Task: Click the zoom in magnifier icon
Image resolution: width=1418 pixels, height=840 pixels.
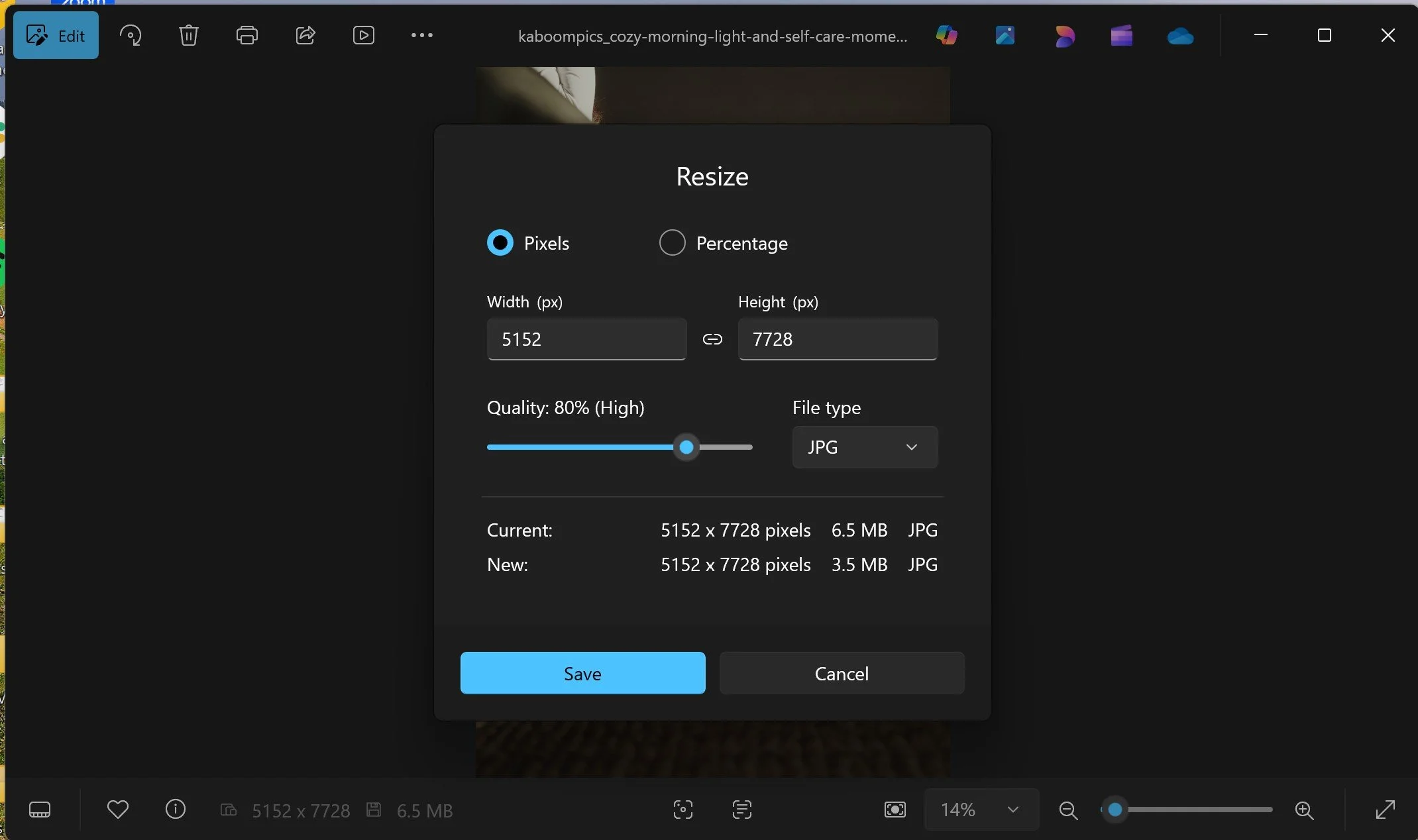Action: point(1304,810)
